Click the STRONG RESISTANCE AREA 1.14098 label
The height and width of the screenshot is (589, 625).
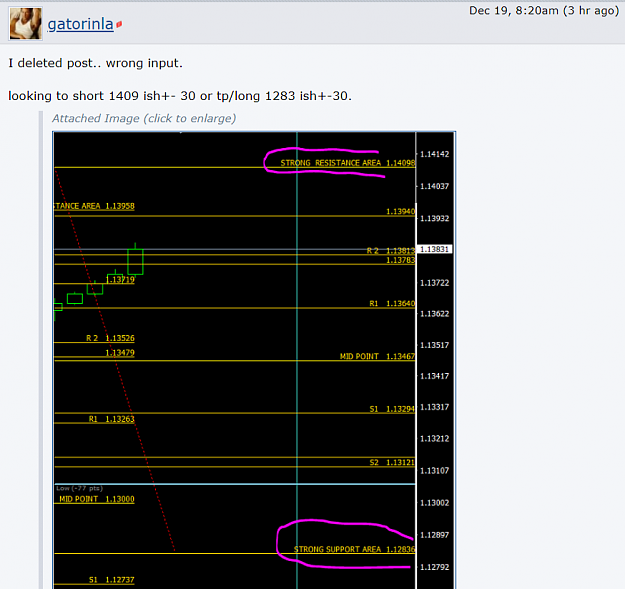coord(348,163)
